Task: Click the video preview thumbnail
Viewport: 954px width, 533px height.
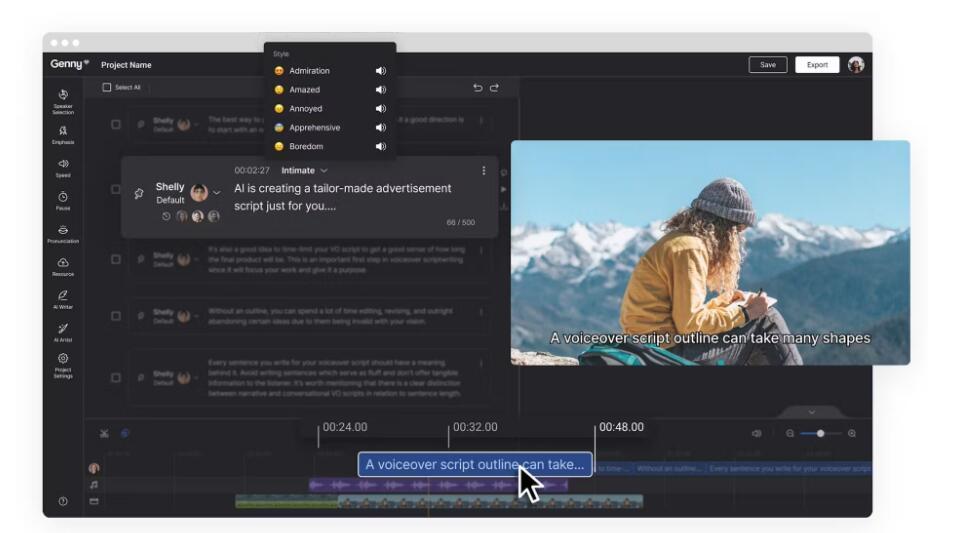Action: (x=710, y=253)
